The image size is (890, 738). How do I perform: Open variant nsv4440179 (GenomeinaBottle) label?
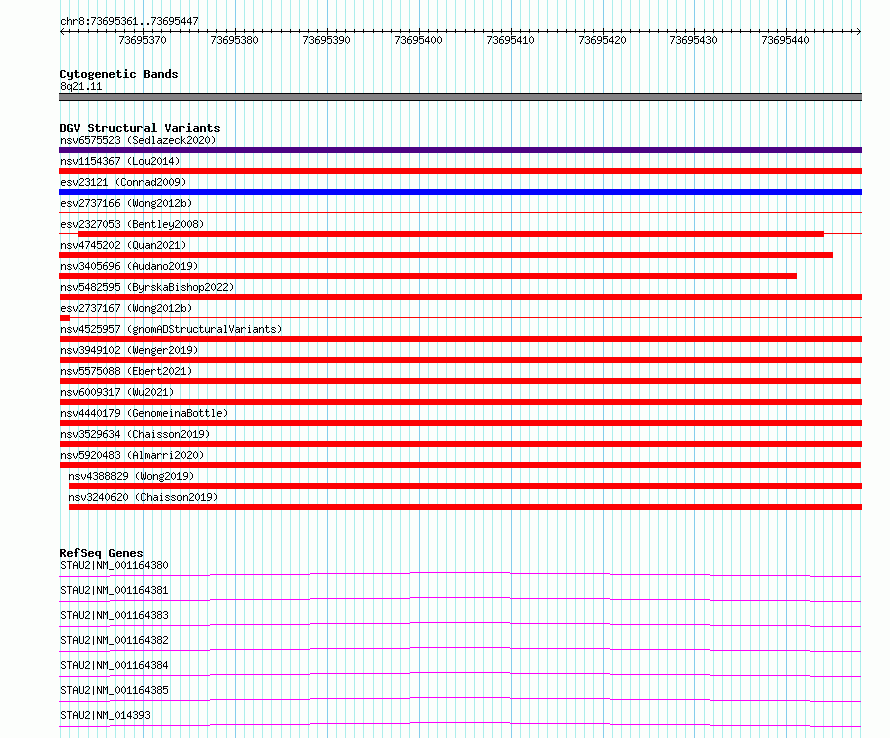(144, 413)
